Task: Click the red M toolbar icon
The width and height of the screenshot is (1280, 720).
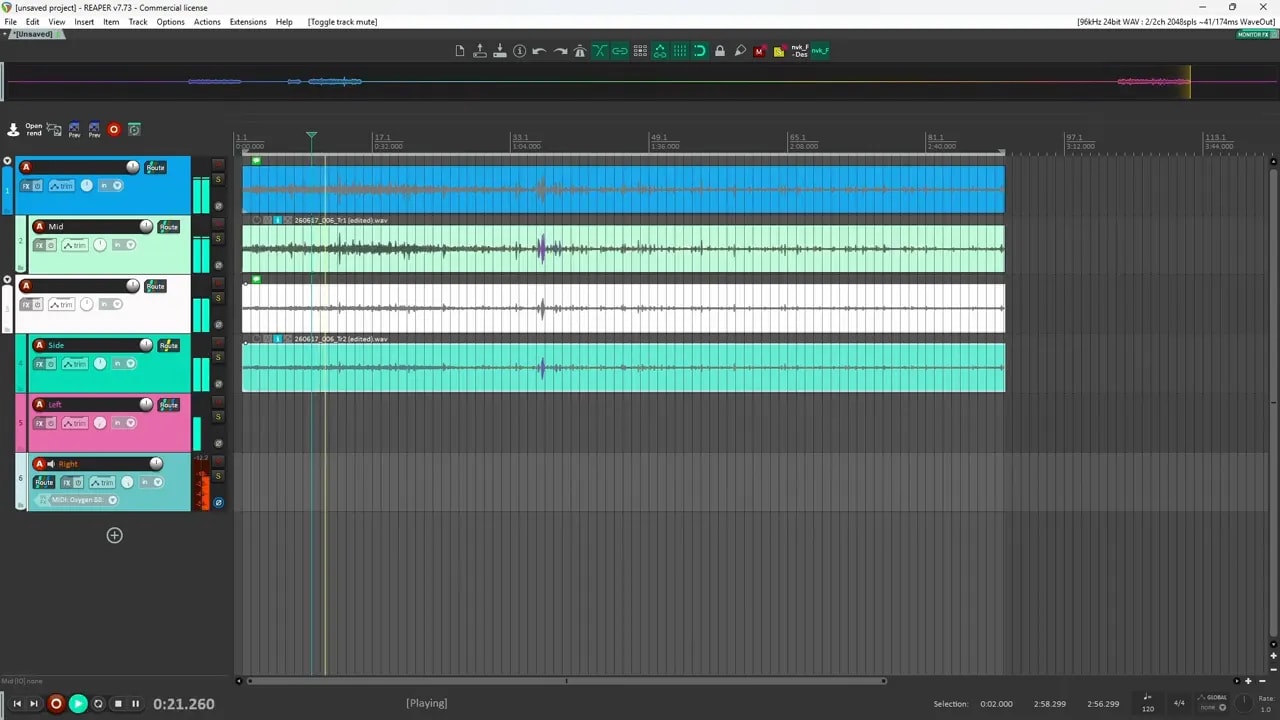Action: pyautogui.click(x=759, y=51)
